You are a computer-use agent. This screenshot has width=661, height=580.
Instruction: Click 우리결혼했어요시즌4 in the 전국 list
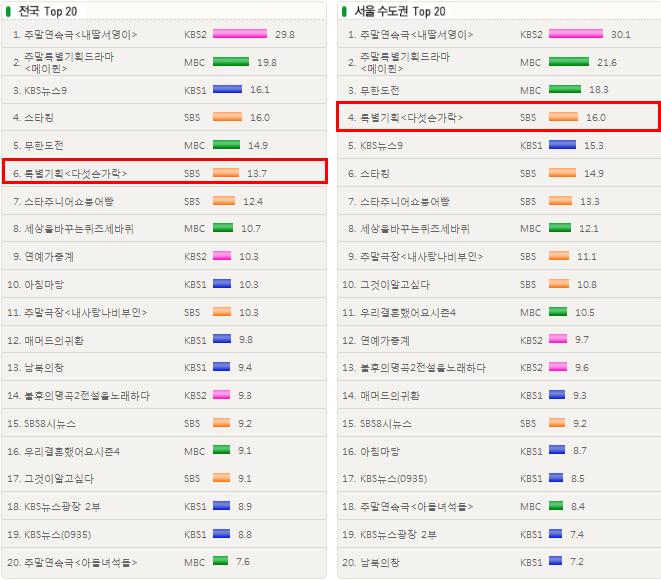pyautogui.click(x=72, y=451)
